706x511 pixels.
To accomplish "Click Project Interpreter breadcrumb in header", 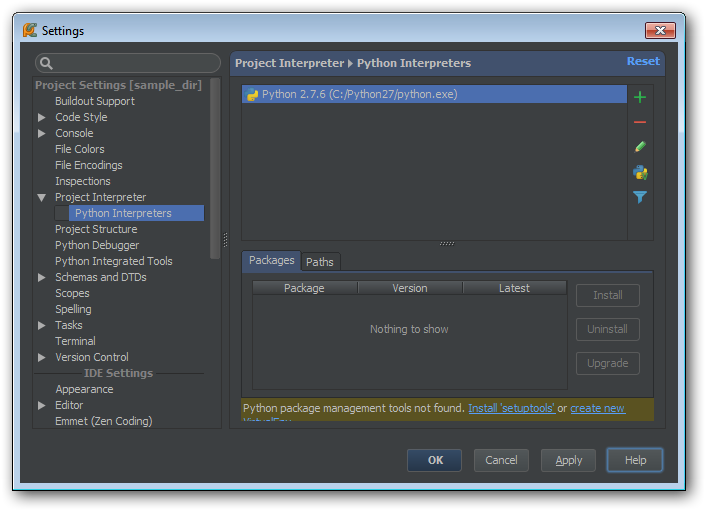I will (289, 63).
